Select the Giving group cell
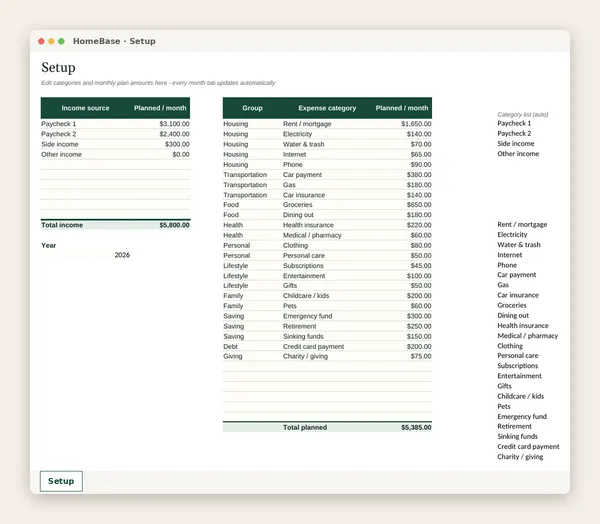 click(x=233, y=356)
